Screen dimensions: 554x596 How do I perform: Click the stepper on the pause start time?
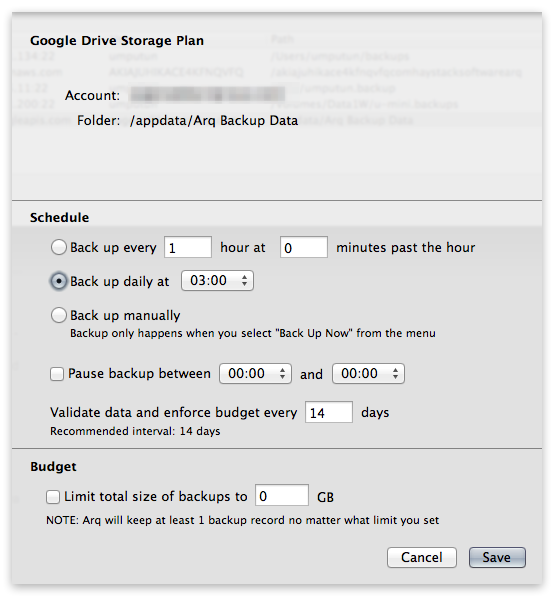[x=282, y=374]
